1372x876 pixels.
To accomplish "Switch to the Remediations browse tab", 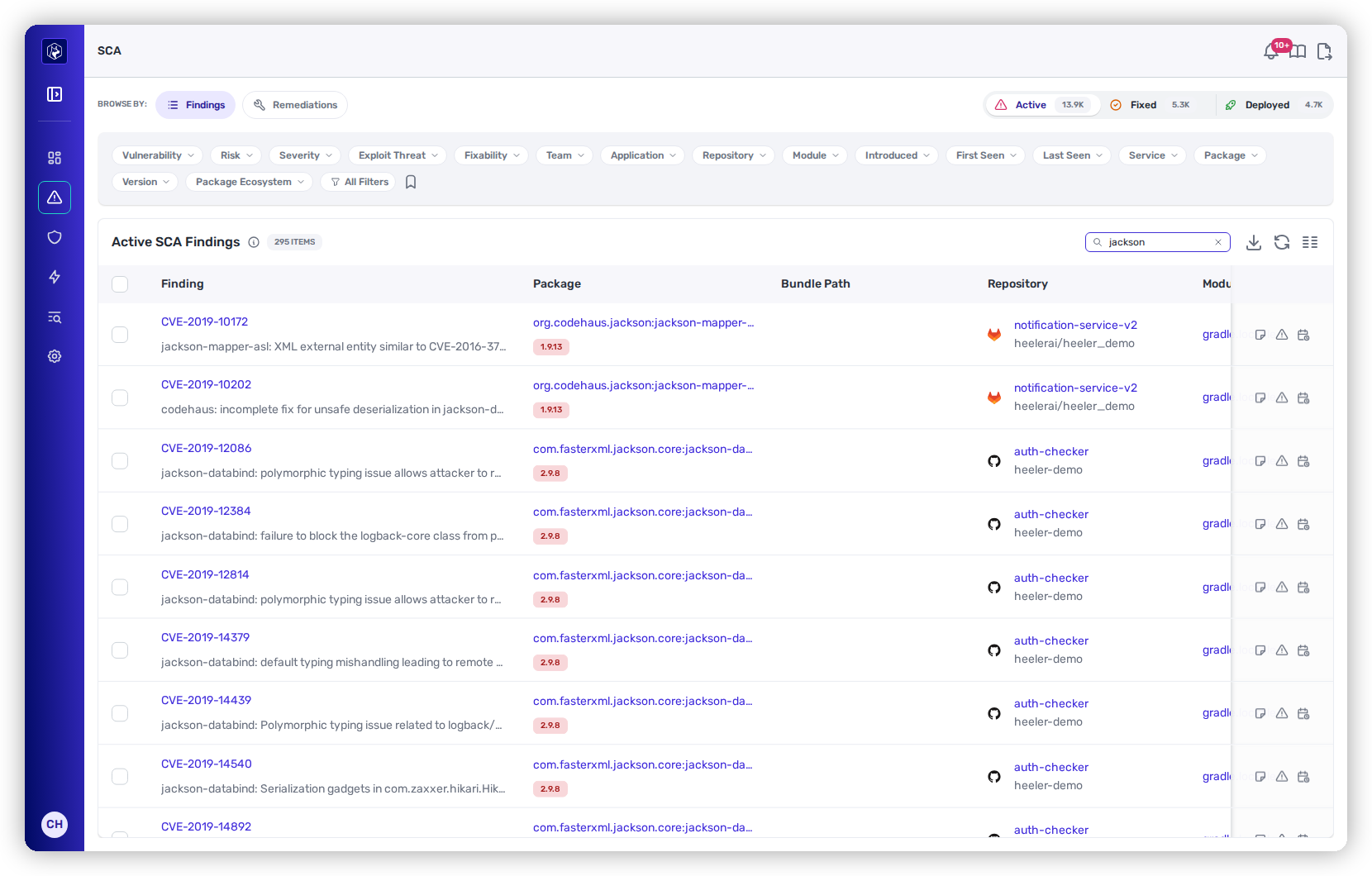I will tap(295, 105).
